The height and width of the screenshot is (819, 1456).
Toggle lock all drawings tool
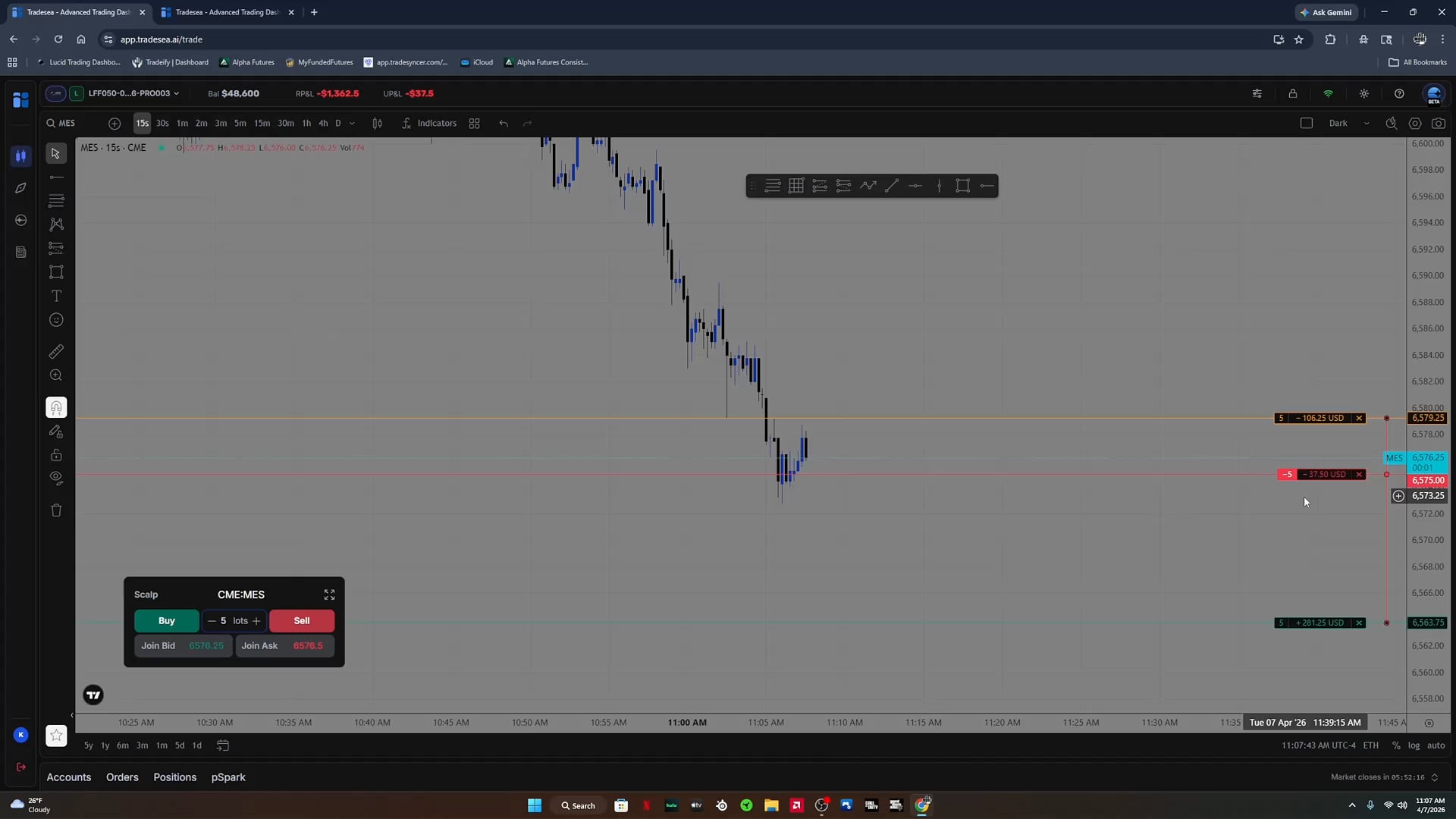click(x=56, y=455)
